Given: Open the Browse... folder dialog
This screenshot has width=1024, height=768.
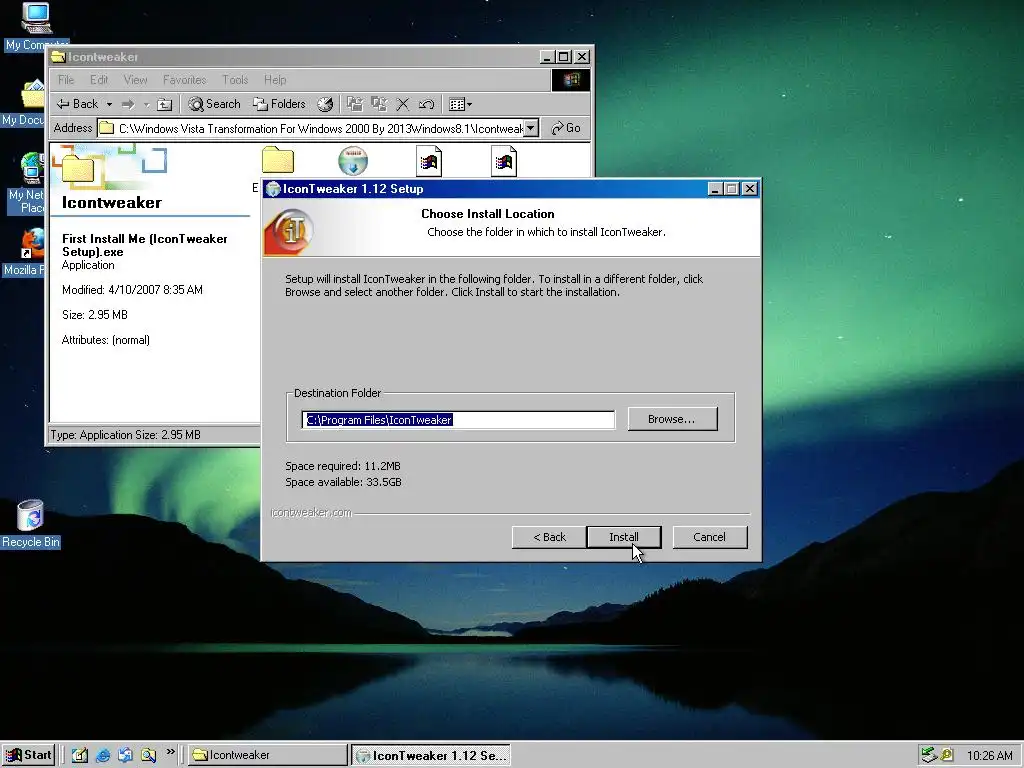Looking at the screenshot, I should coord(672,419).
